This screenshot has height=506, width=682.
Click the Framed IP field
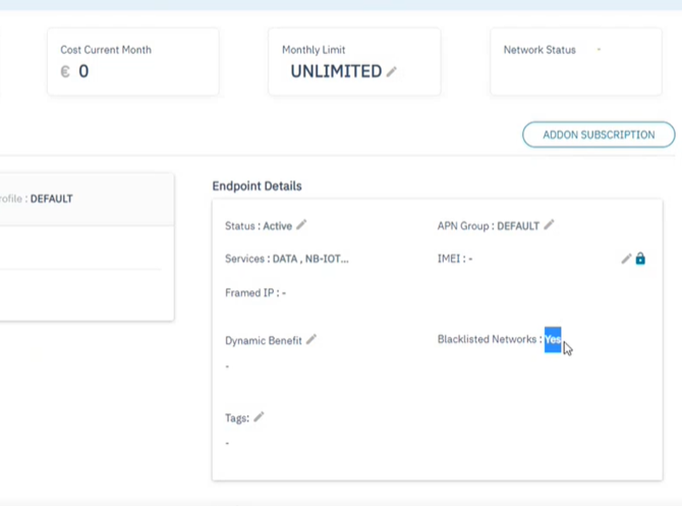point(255,293)
